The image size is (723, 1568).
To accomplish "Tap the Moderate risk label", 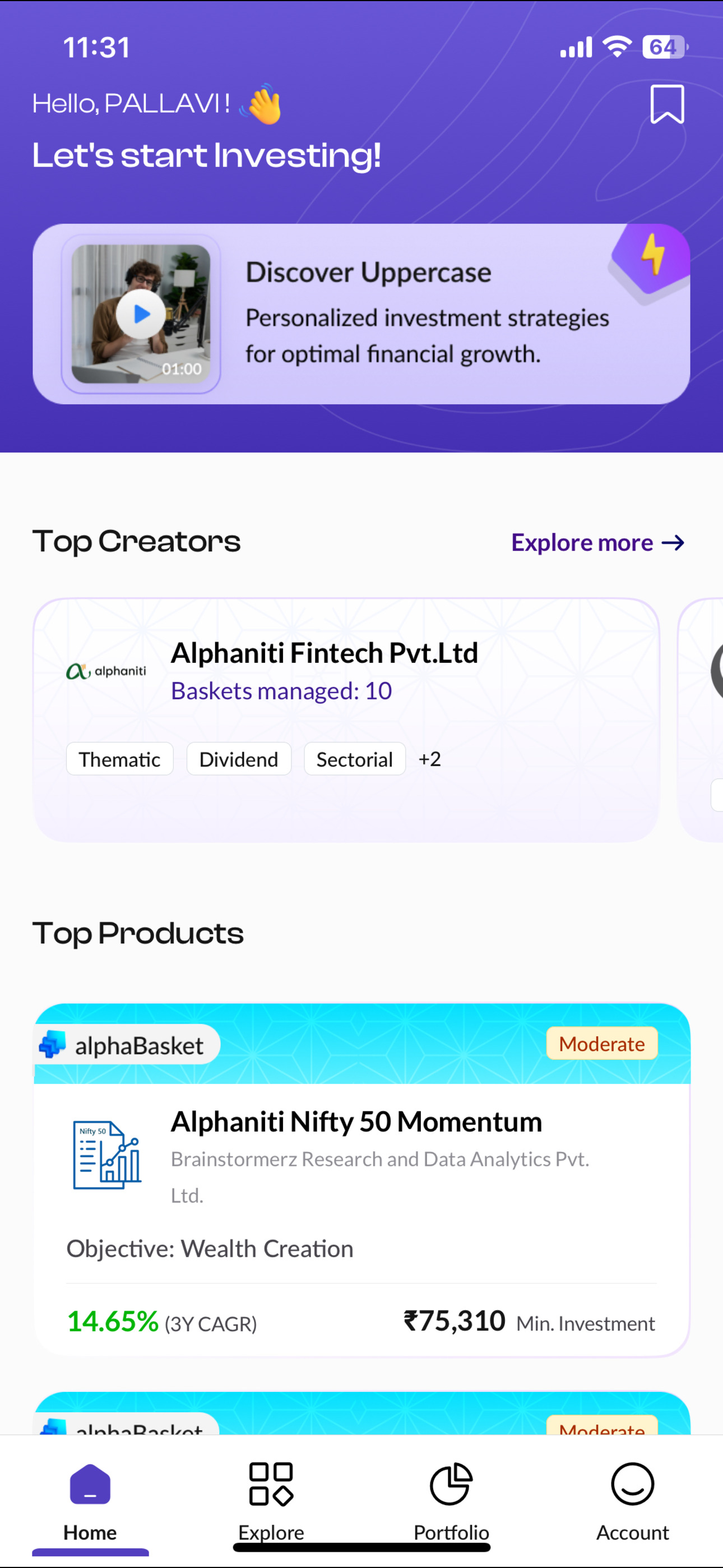I will [601, 1043].
